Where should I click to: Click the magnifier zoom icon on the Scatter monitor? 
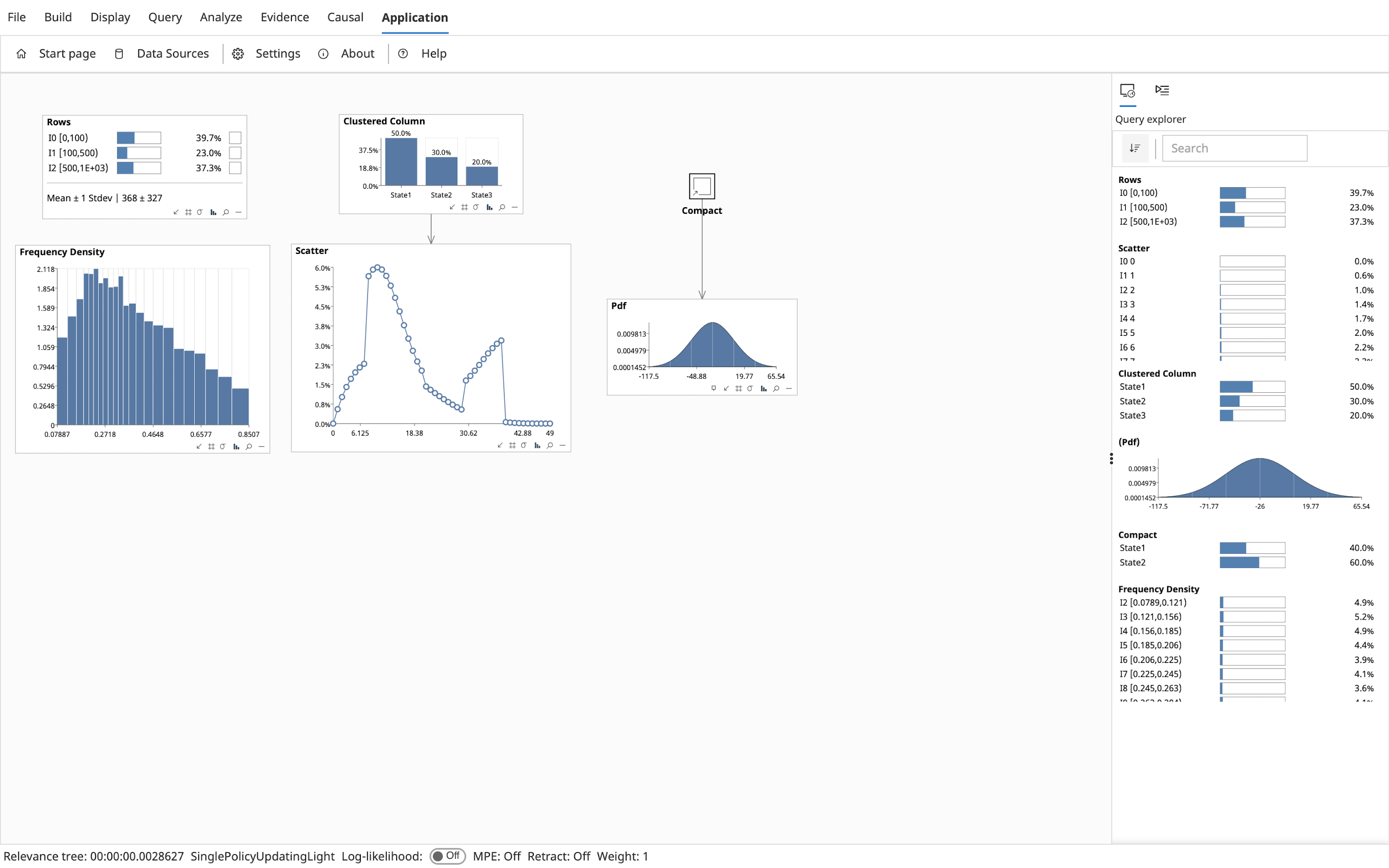coord(549,445)
